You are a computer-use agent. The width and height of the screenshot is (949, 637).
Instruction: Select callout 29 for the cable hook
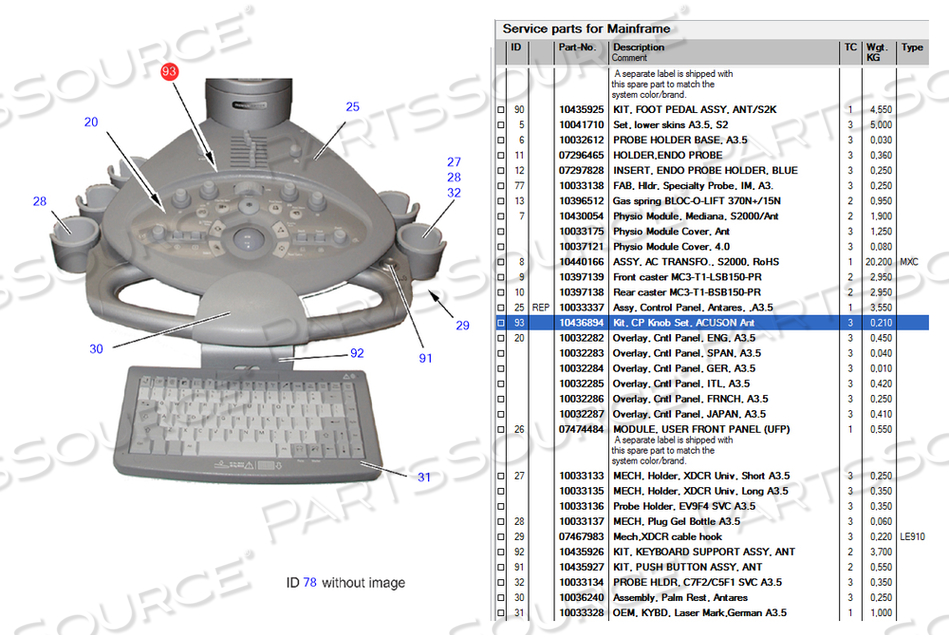pyautogui.click(x=462, y=325)
